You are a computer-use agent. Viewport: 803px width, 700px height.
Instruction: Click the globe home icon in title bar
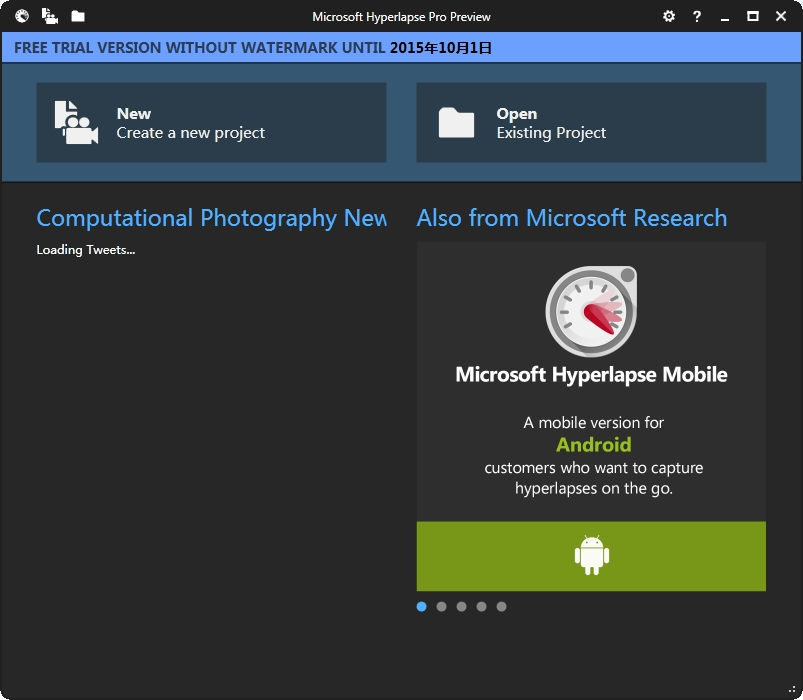(x=22, y=16)
